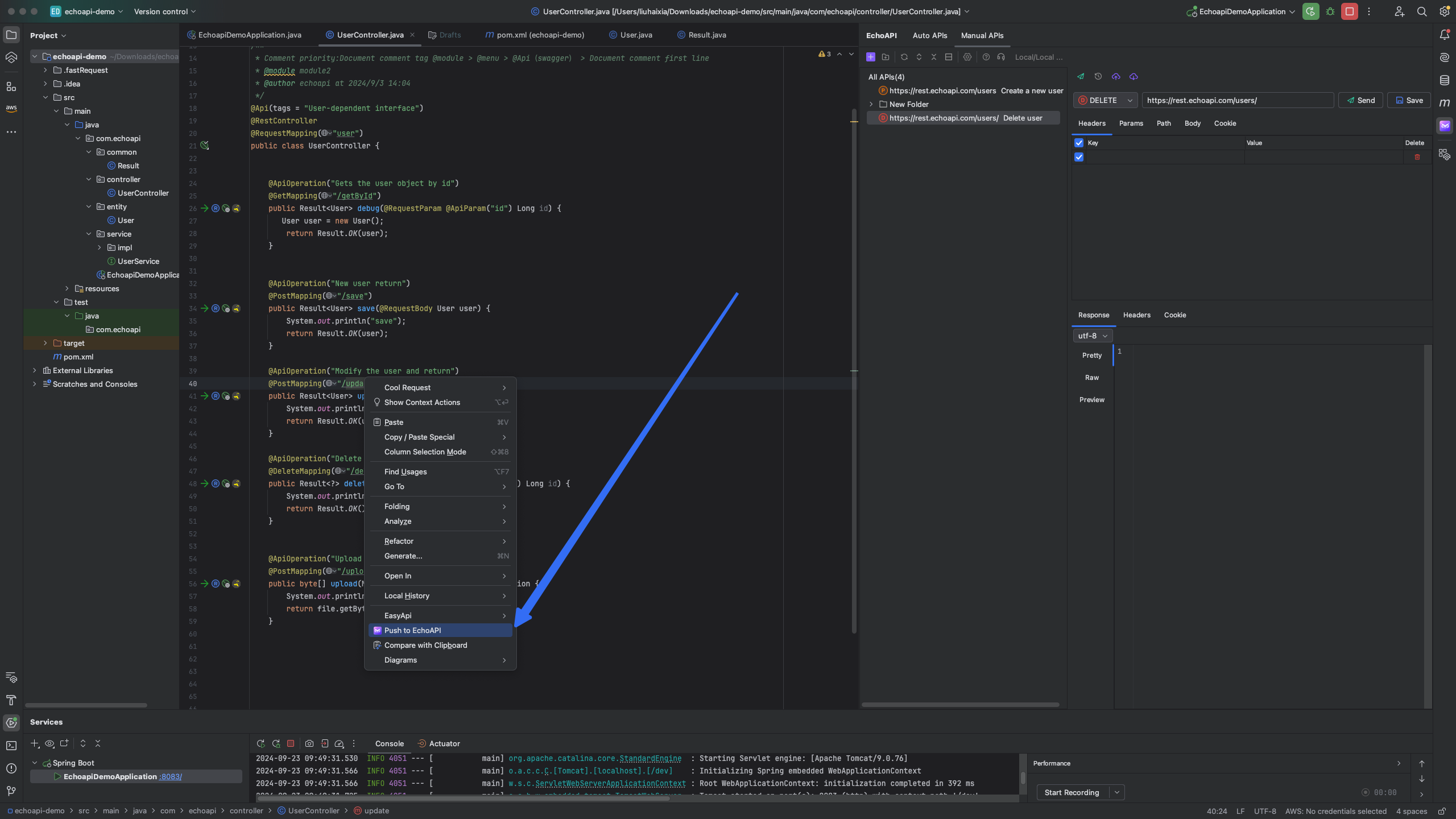The height and width of the screenshot is (819, 1456).
Task: Open the Version control dropdown
Action: (165, 11)
